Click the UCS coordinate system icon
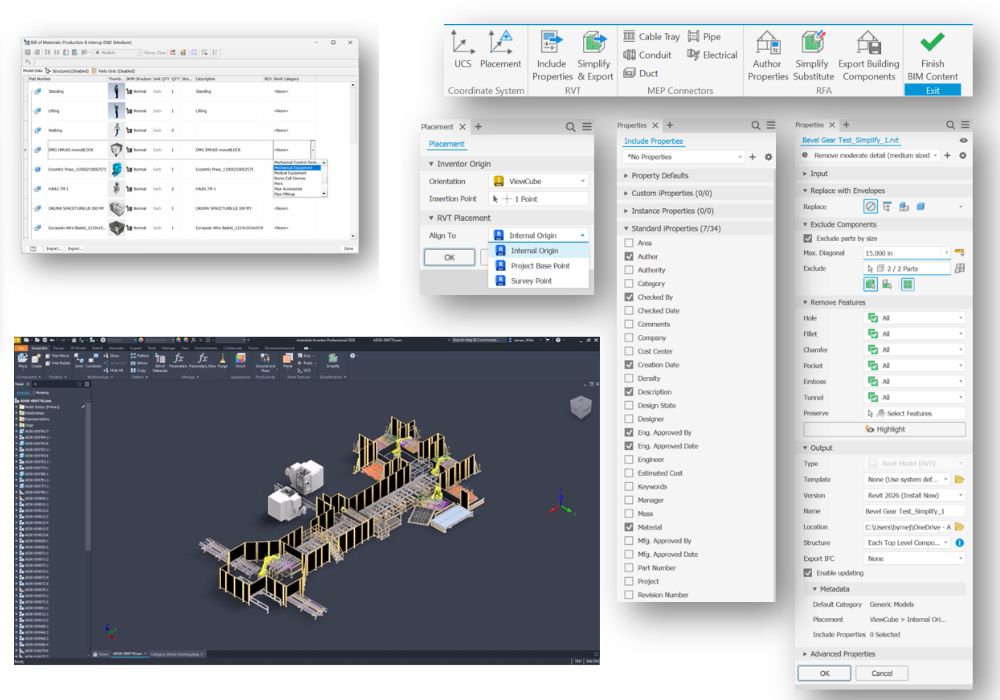The width and height of the screenshot is (1000, 700). [462, 43]
